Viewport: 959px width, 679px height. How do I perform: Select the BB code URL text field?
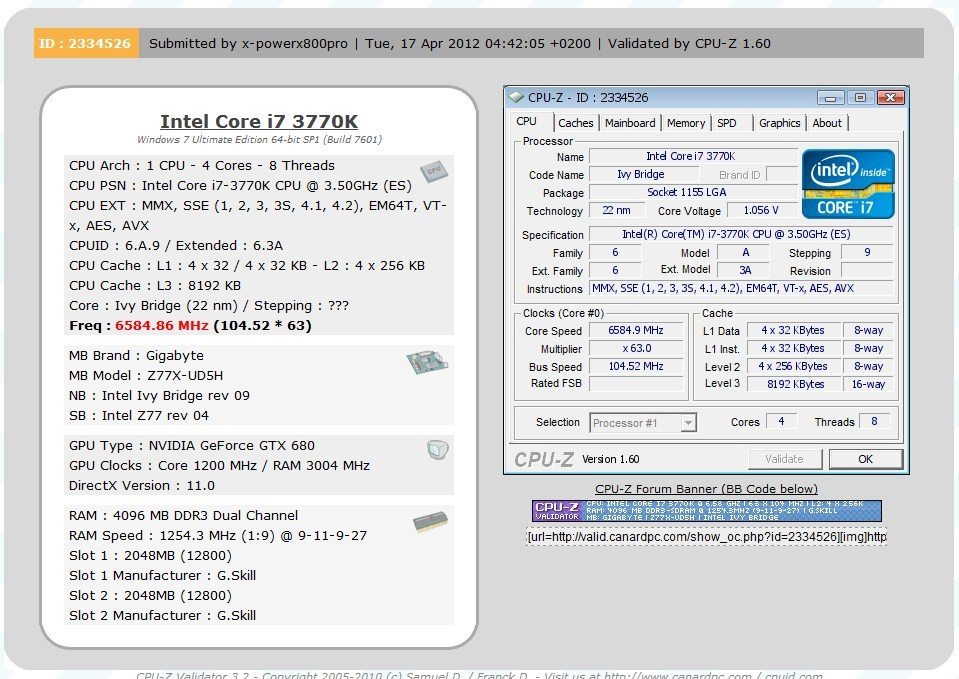(x=707, y=537)
